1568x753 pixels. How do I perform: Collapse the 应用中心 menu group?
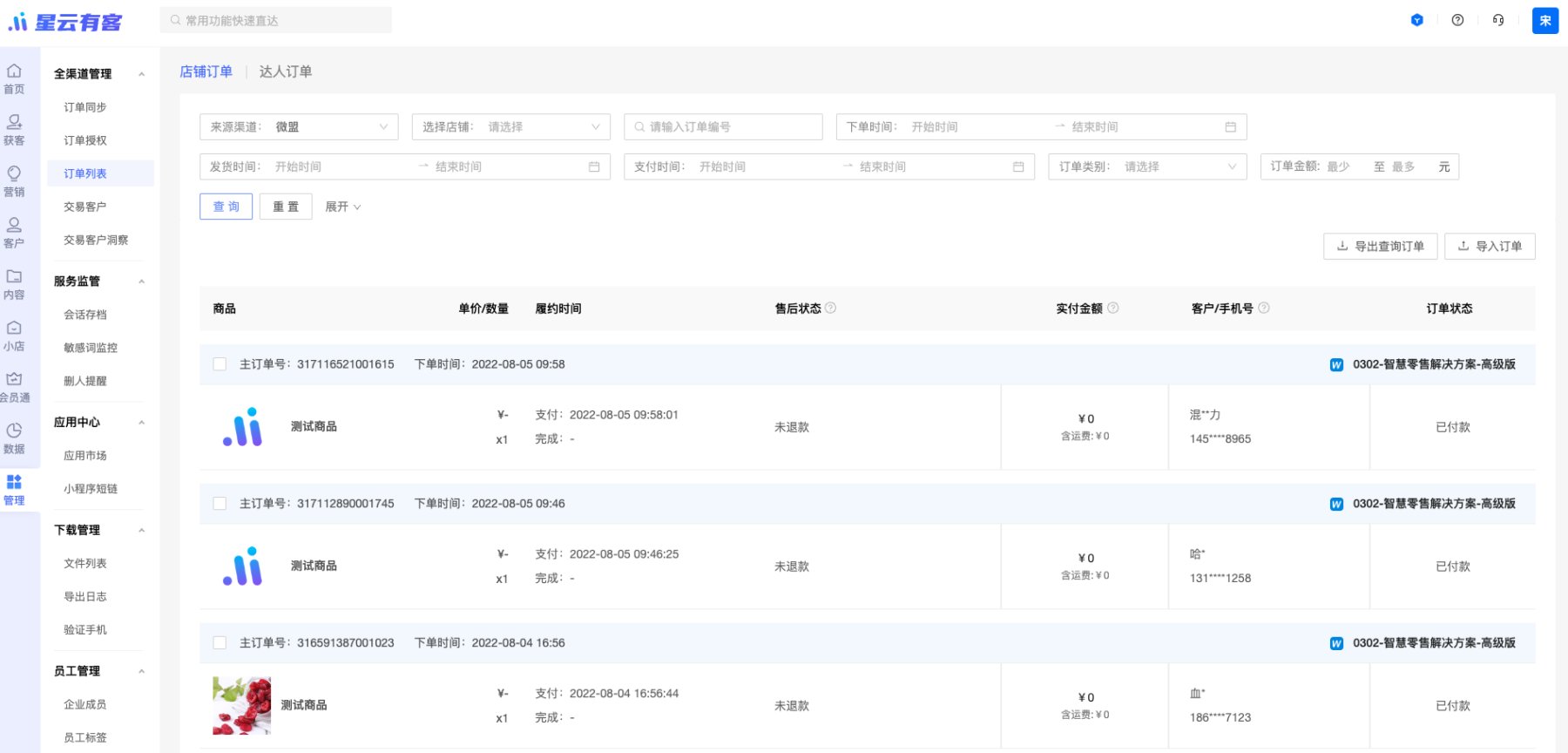(x=141, y=423)
